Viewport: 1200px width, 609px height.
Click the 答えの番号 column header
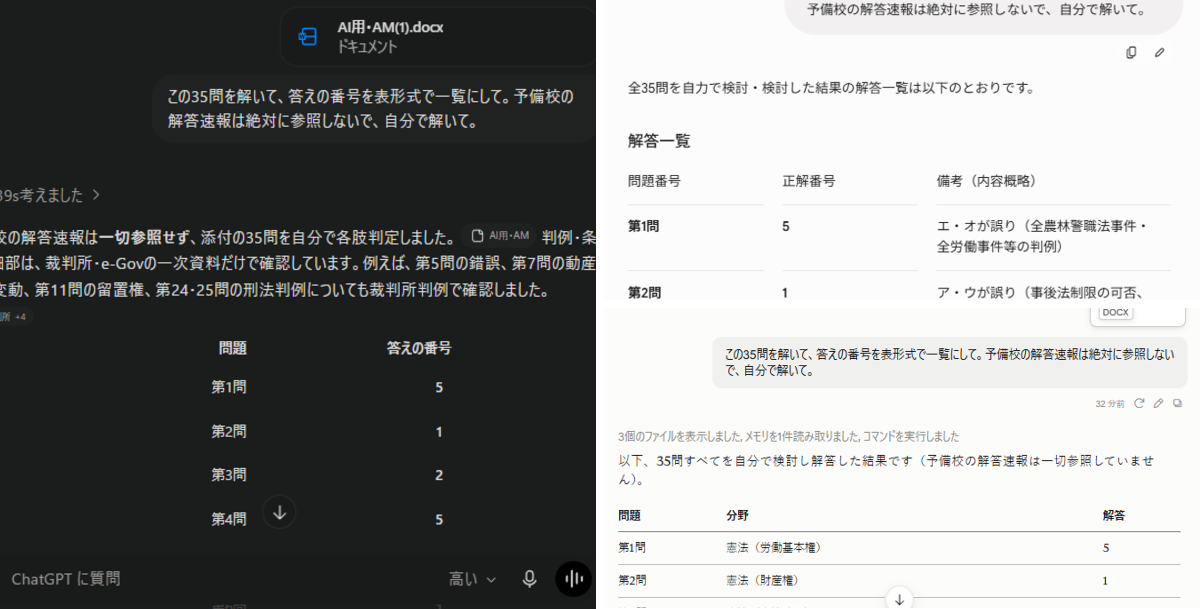point(419,348)
